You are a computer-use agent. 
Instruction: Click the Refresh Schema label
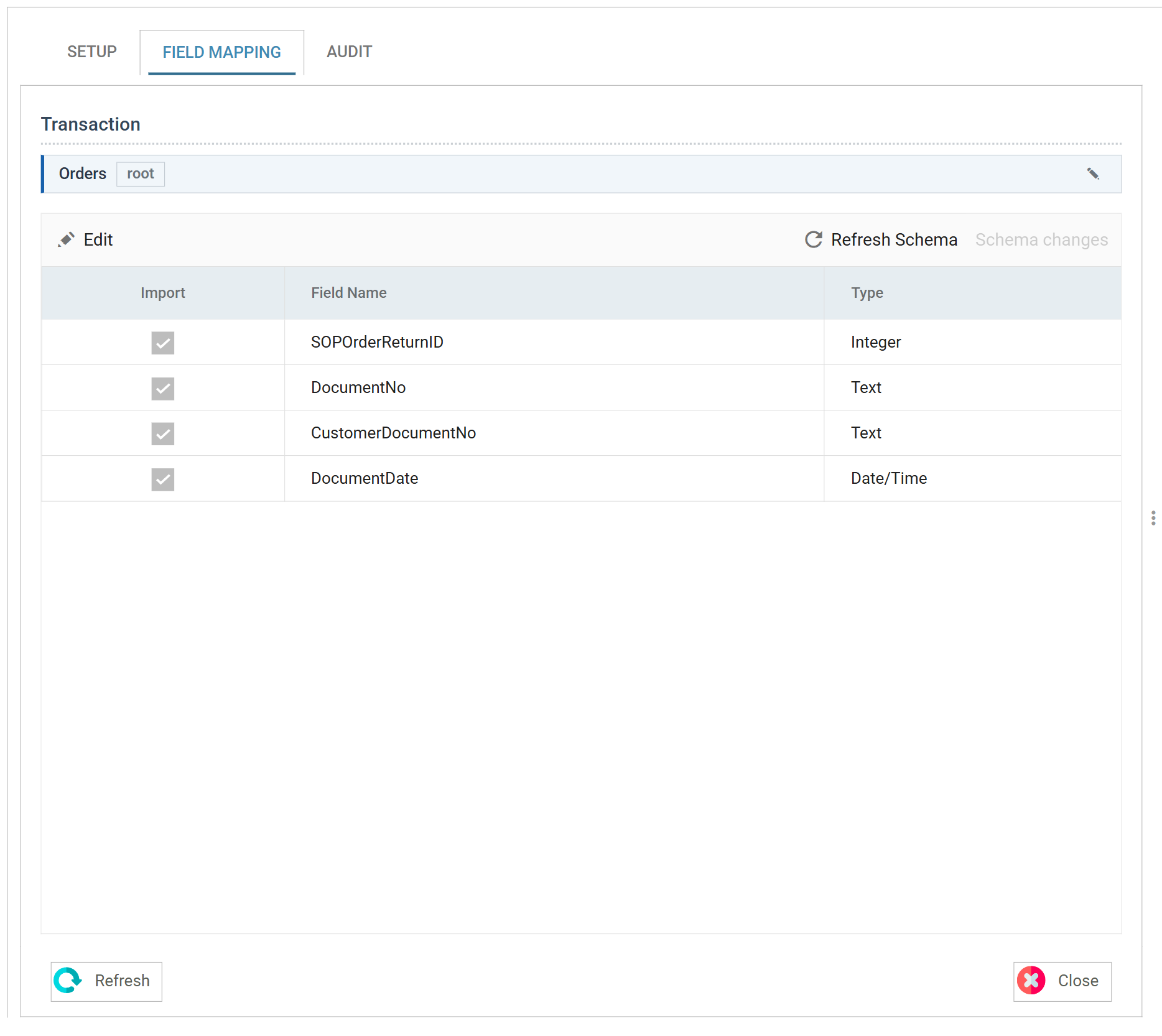(894, 240)
